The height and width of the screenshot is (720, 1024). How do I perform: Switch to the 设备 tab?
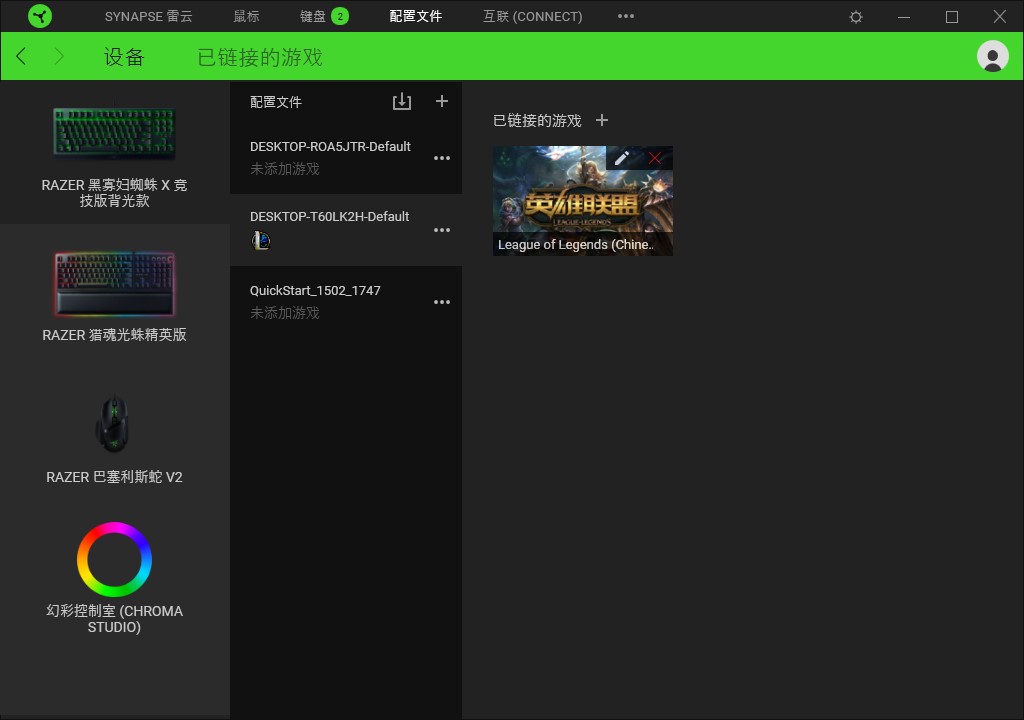pyautogui.click(x=124, y=57)
